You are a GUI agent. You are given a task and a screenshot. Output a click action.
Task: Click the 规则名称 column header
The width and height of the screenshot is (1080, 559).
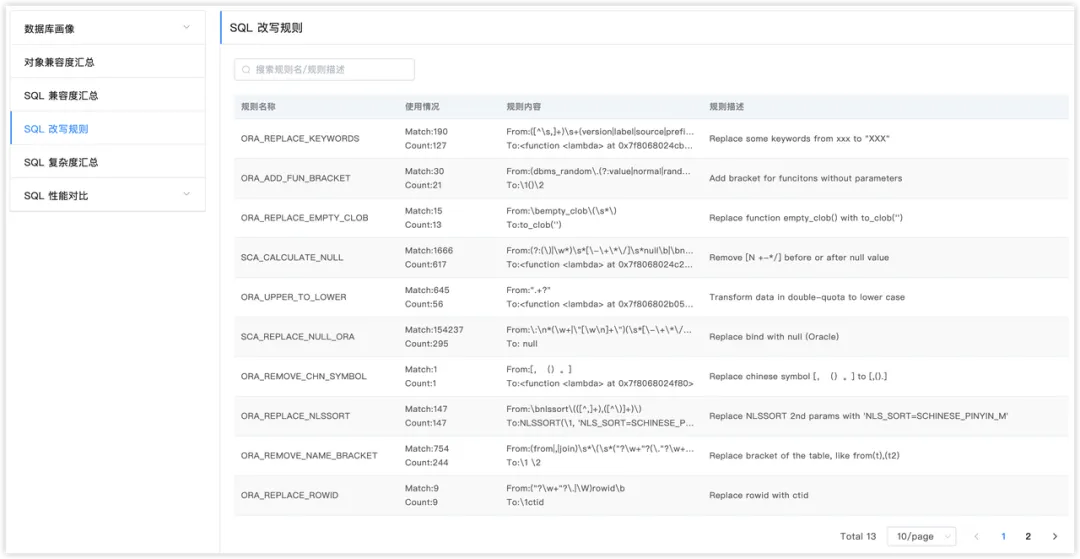[259, 107]
